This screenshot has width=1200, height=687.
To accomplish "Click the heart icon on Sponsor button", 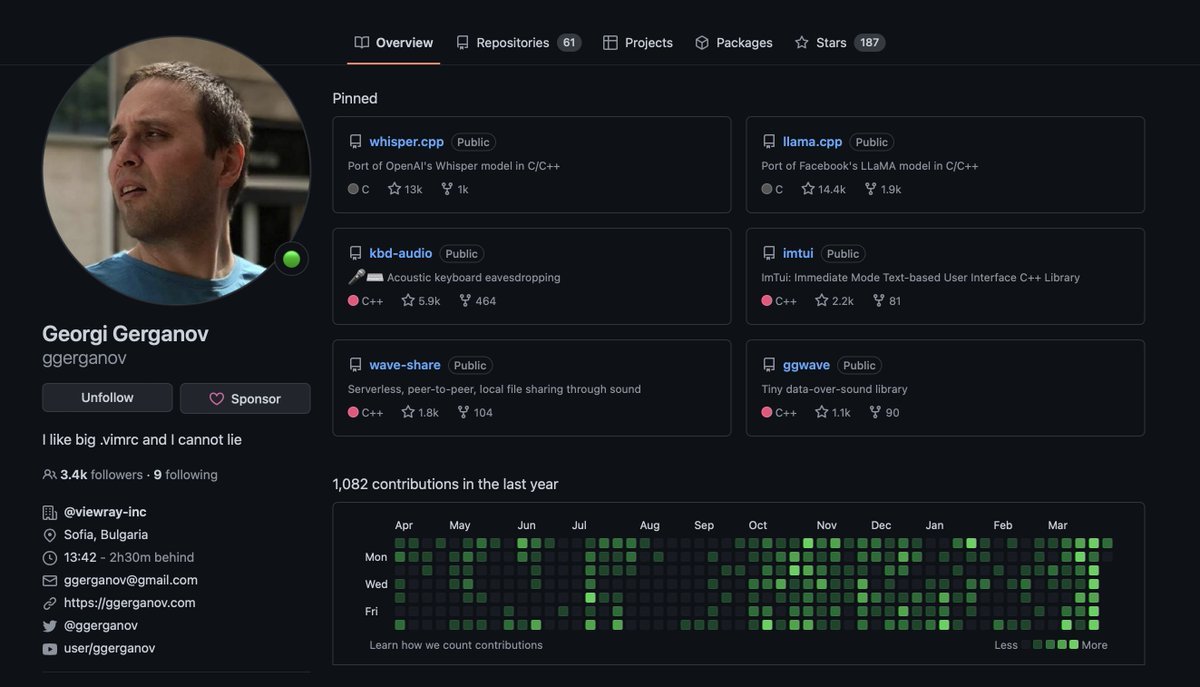I will coord(216,399).
